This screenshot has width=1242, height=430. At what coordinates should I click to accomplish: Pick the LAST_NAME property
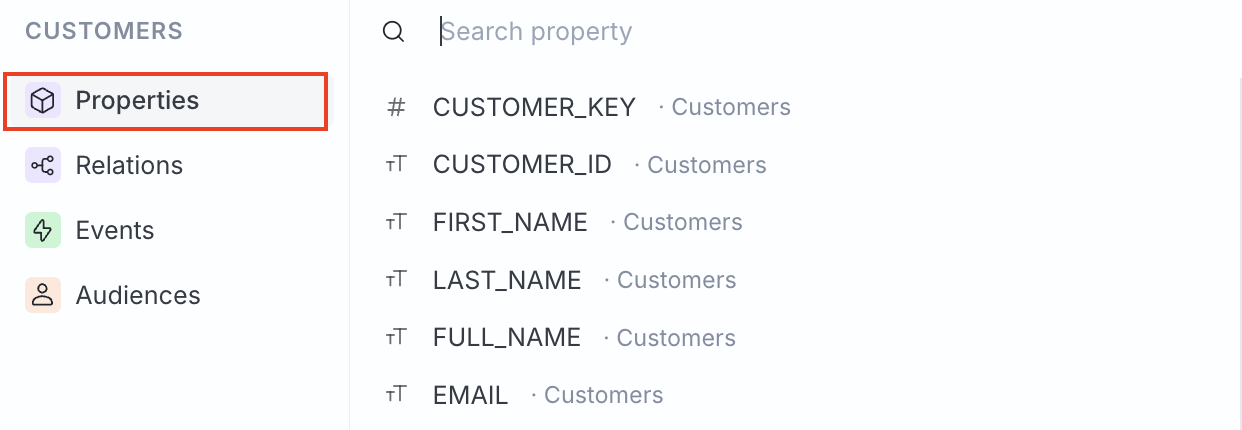click(x=507, y=280)
